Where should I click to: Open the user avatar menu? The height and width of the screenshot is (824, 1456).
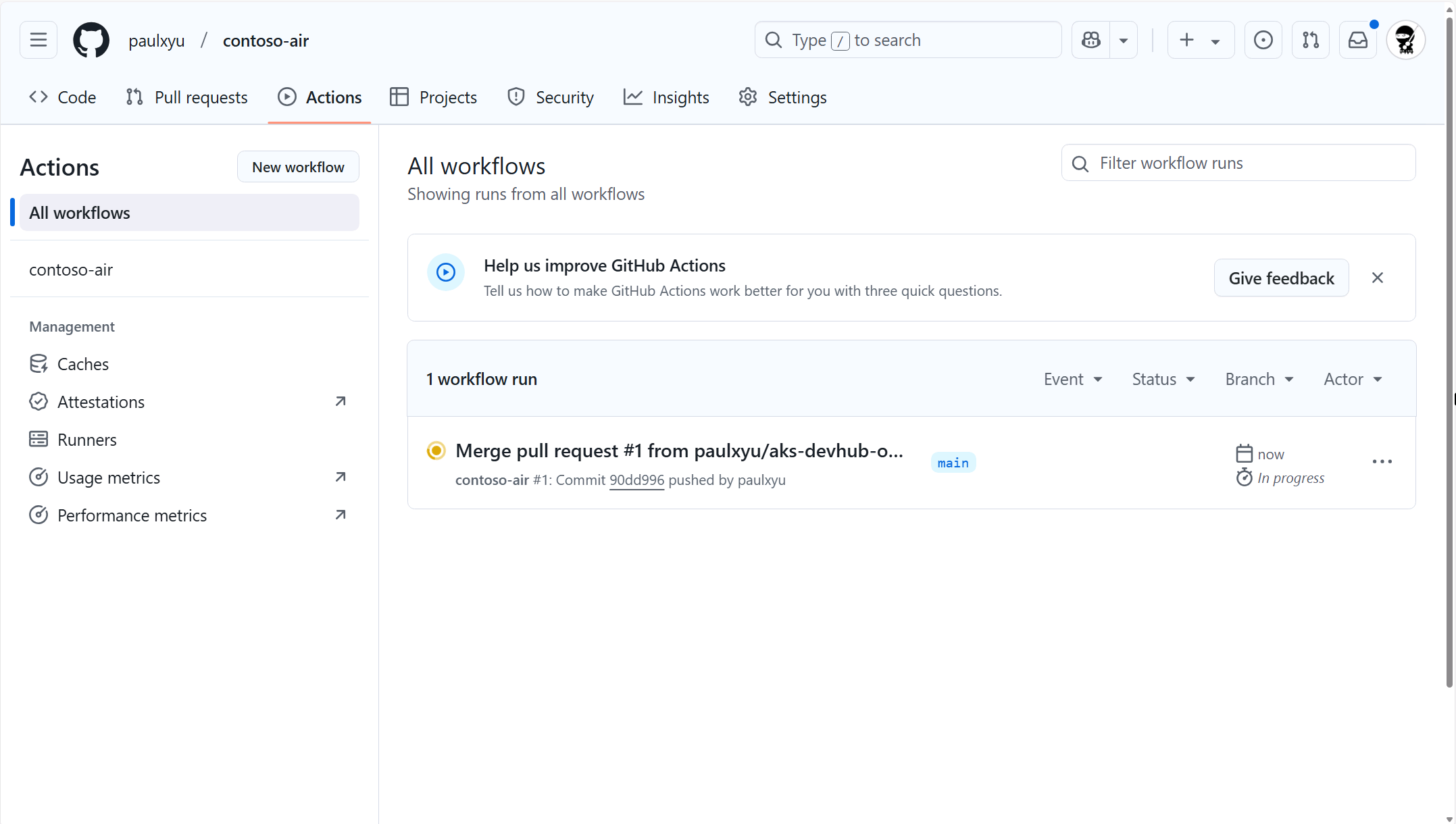point(1405,40)
